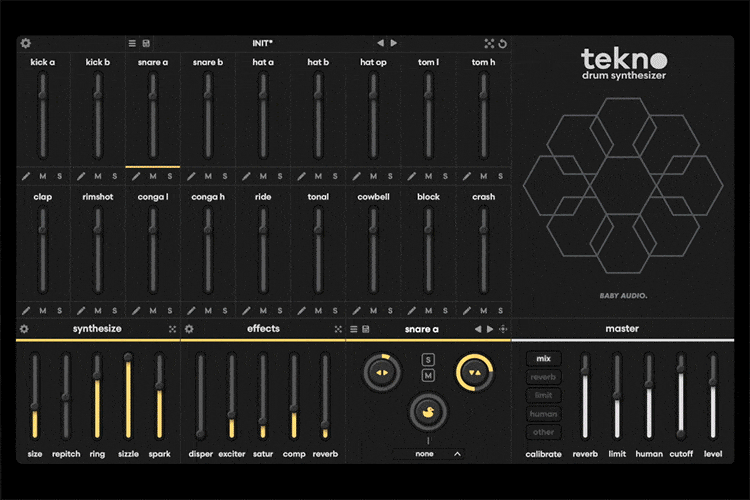
Task: Mute the crash channel
Action: click(482, 311)
